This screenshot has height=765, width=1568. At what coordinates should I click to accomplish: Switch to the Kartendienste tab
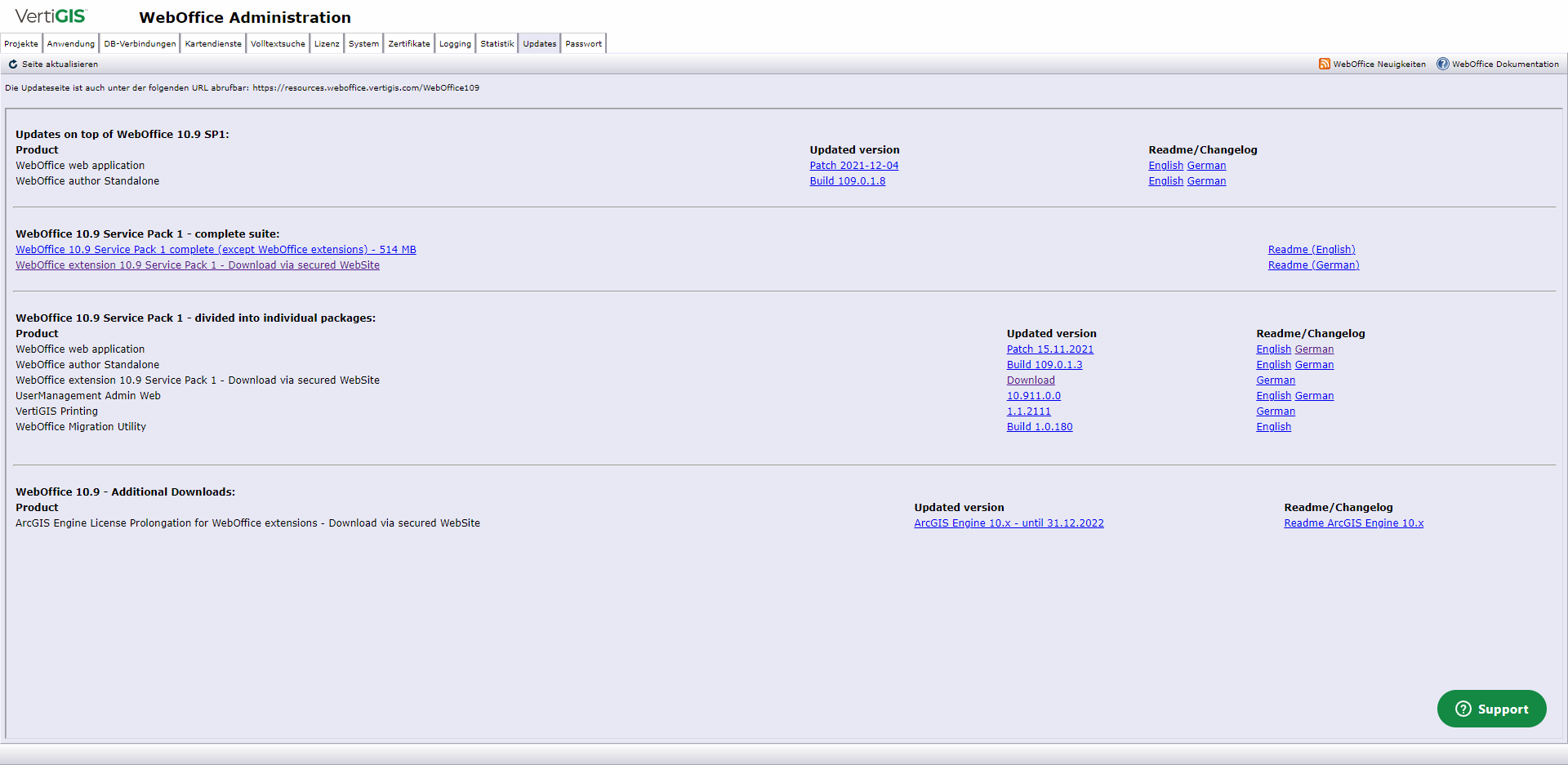coord(212,43)
